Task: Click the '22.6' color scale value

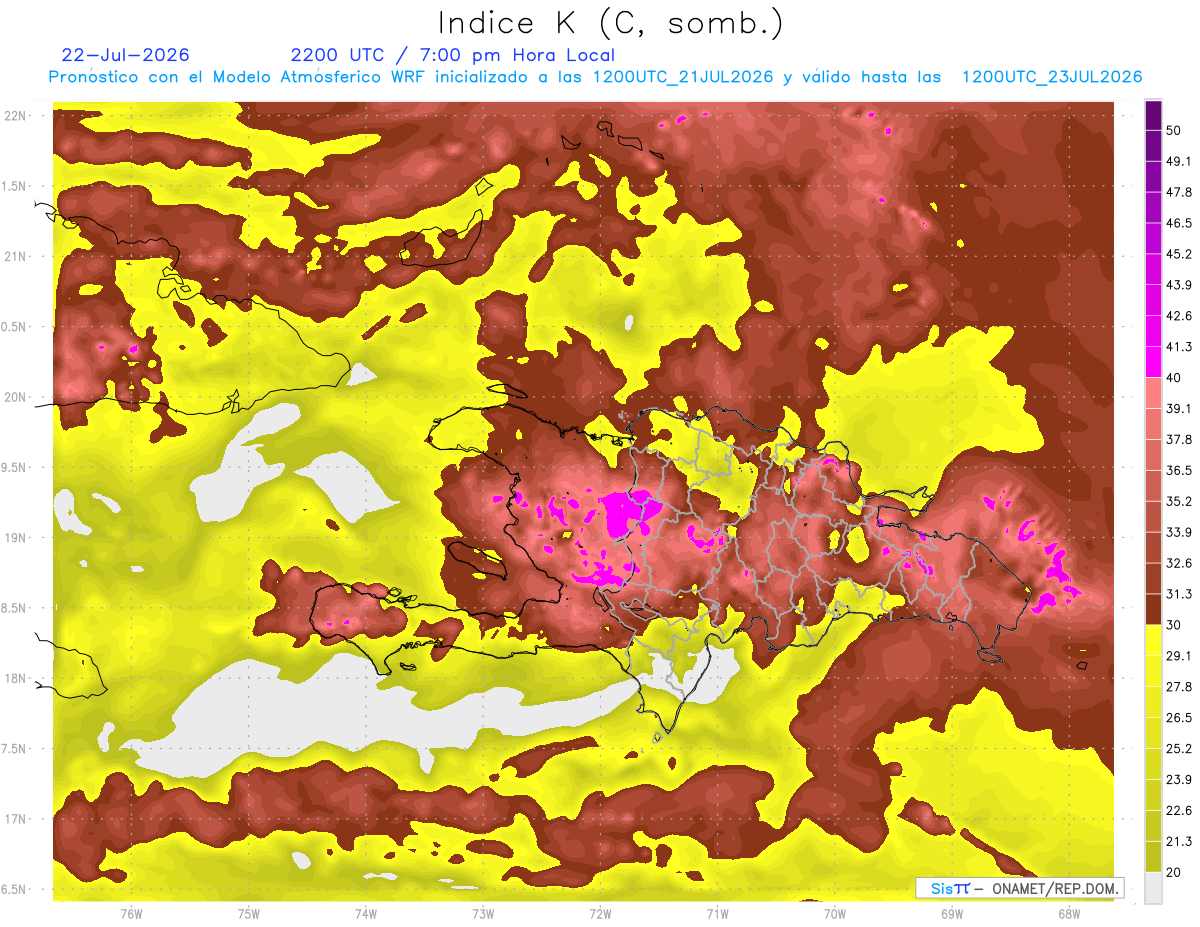Action: pyautogui.click(x=1181, y=811)
